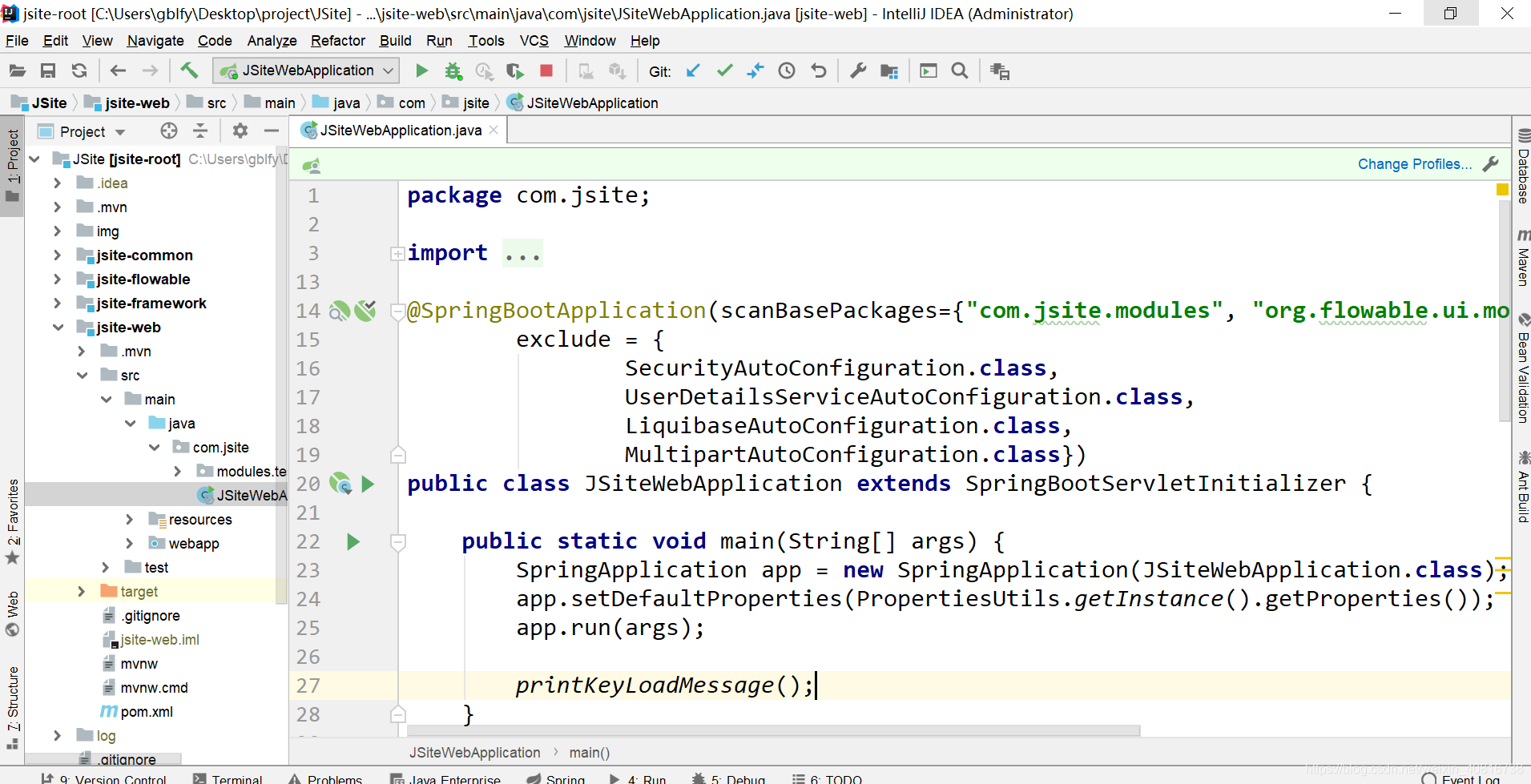Open Project panel gear settings
The height and width of the screenshot is (784, 1531).
coord(240,131)
